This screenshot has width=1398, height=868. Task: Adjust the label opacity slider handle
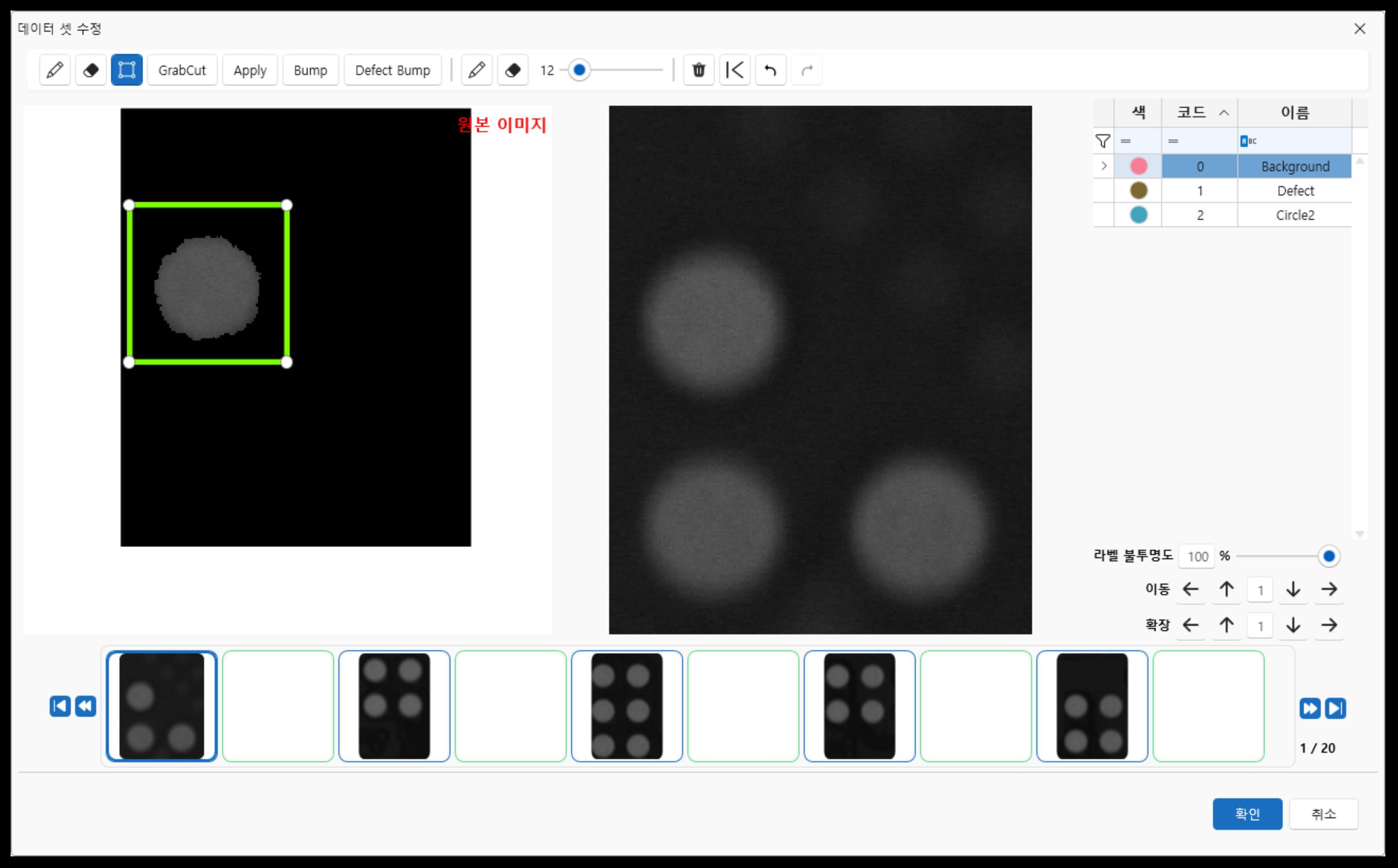pyautogui.click(x=1328, y=556)
